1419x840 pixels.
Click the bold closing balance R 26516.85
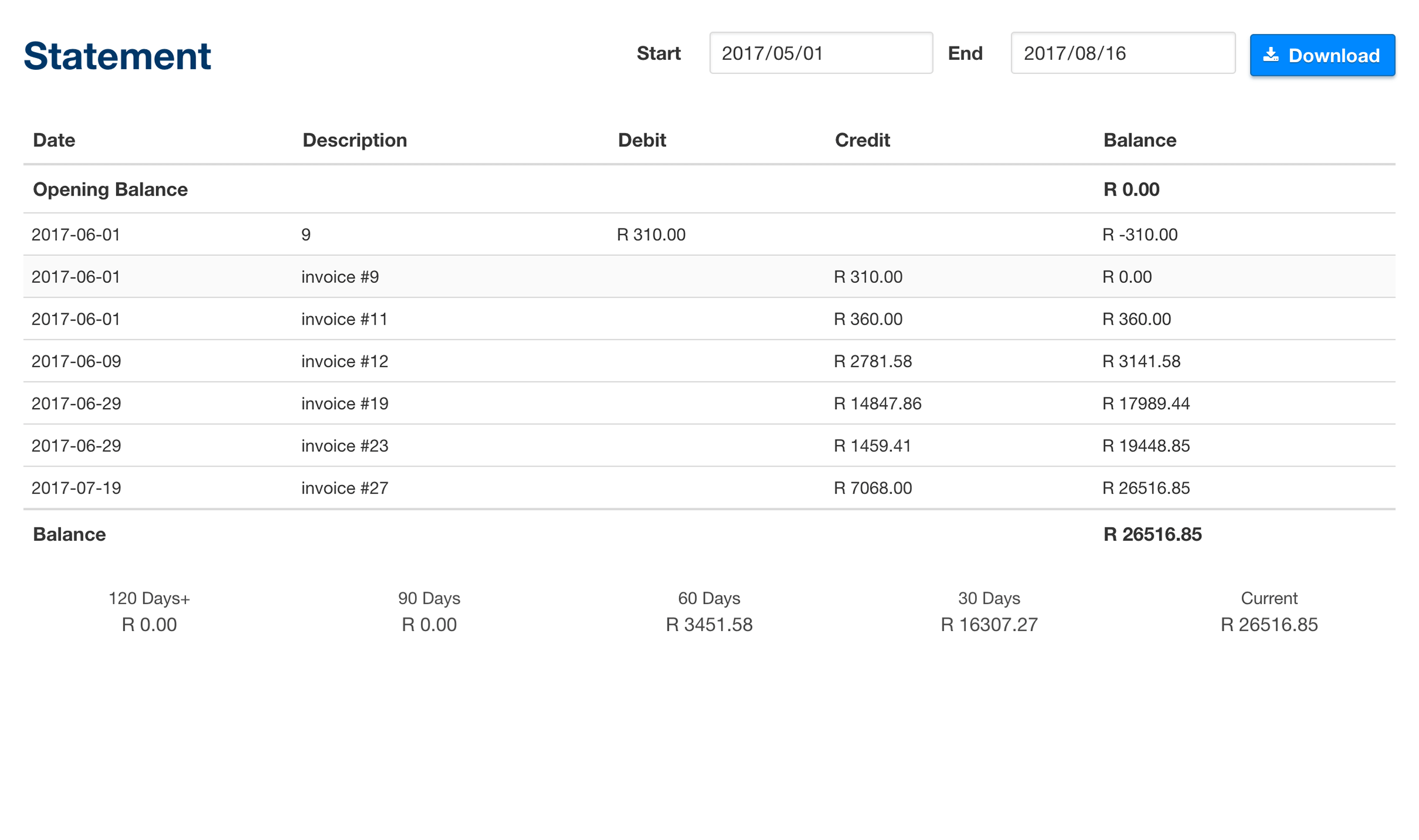point(1152,535)
